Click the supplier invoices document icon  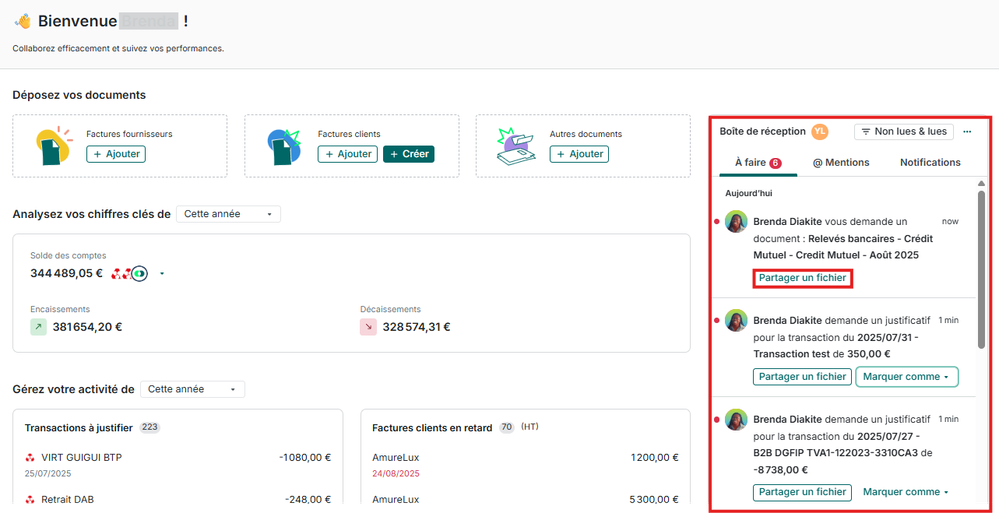coord(53,146)
